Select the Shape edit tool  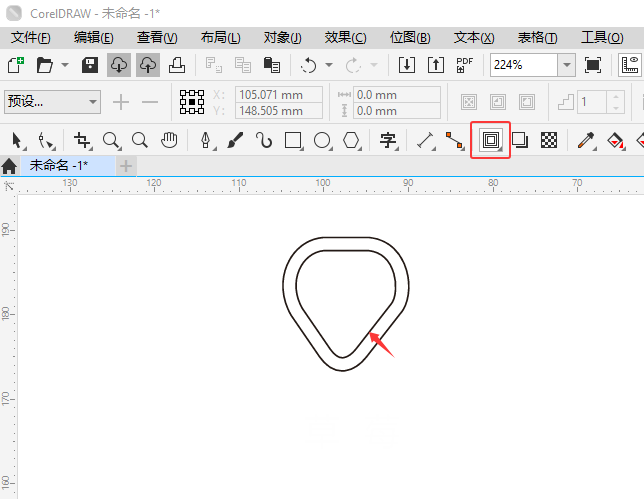(x=46, y=140)
